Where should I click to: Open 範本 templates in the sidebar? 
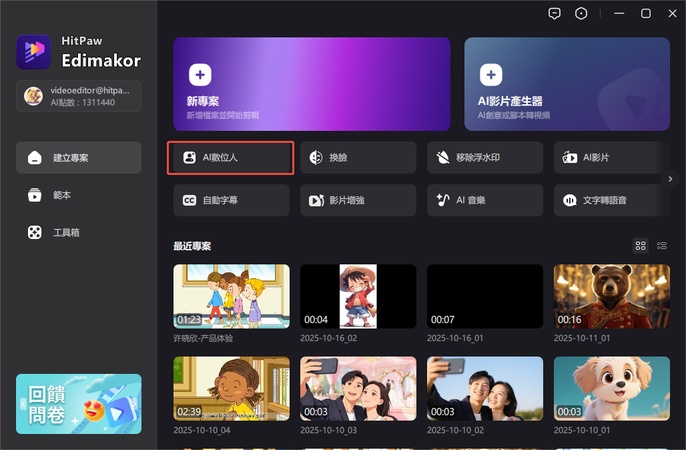[79, 195]
